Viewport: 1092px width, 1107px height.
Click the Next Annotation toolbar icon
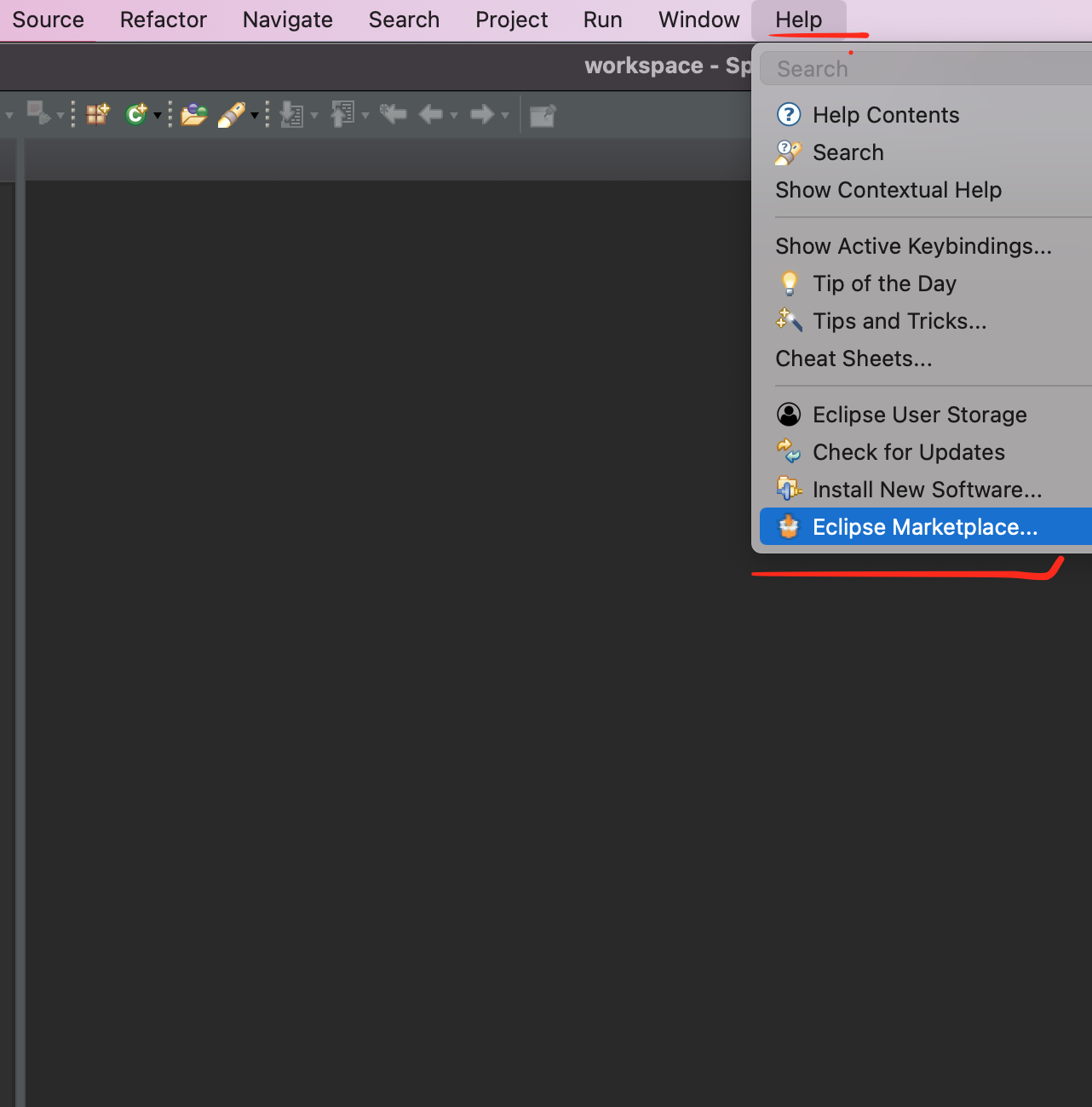tap(292, 114)
